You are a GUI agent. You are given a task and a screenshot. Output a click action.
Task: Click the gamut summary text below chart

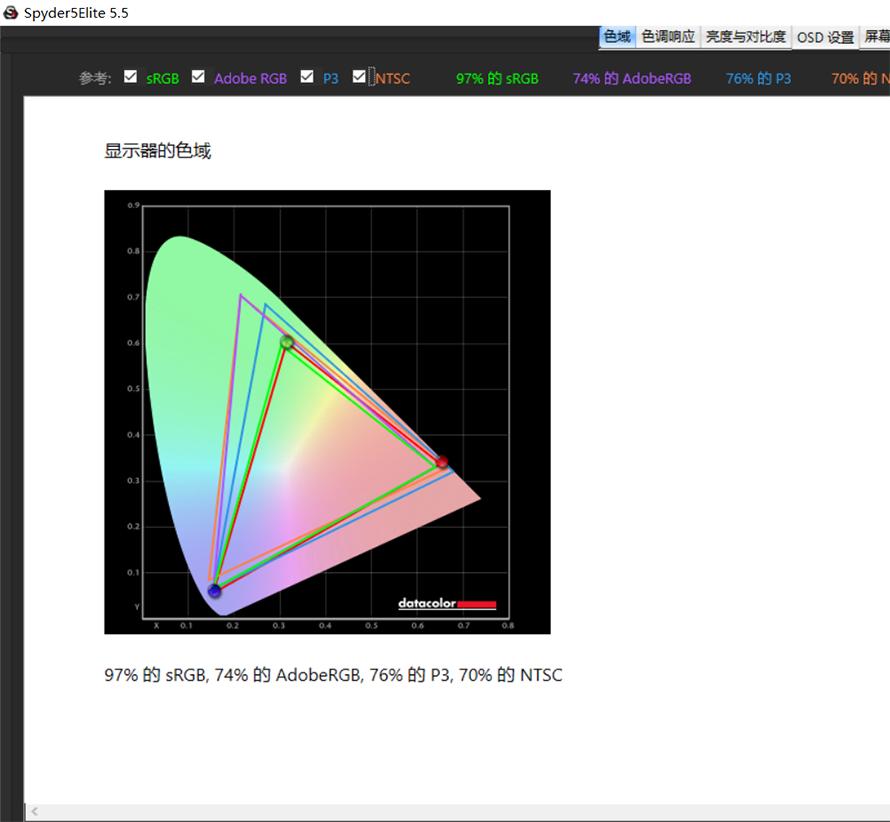coord(333,675)
